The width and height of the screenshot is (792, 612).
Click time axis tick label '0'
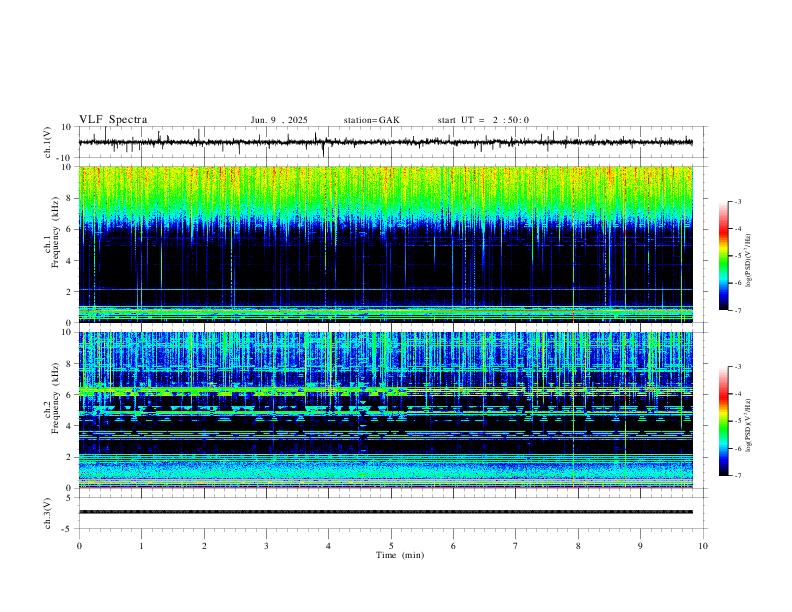pyautogui.click(x=79, y=546)
